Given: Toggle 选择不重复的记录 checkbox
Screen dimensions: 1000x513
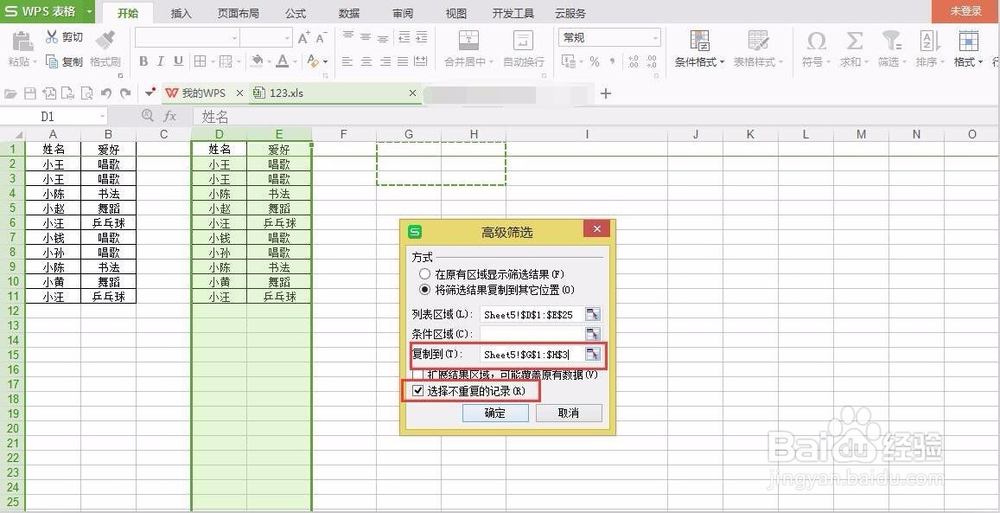Looking at the screenshot, I should (x=418, y=390).
